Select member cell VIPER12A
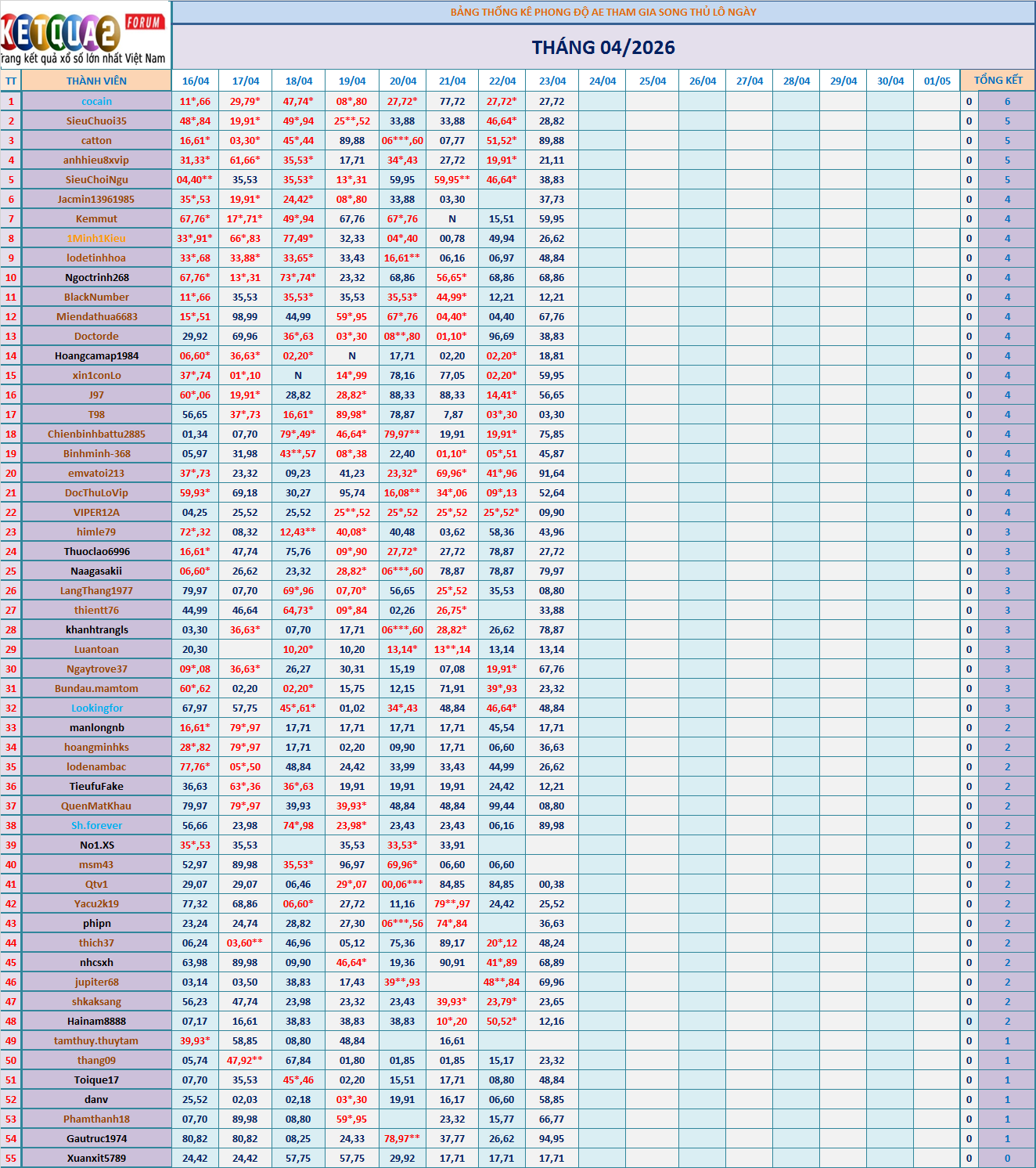Viewport: 1036px width, 1168px height. coord(96,512)
